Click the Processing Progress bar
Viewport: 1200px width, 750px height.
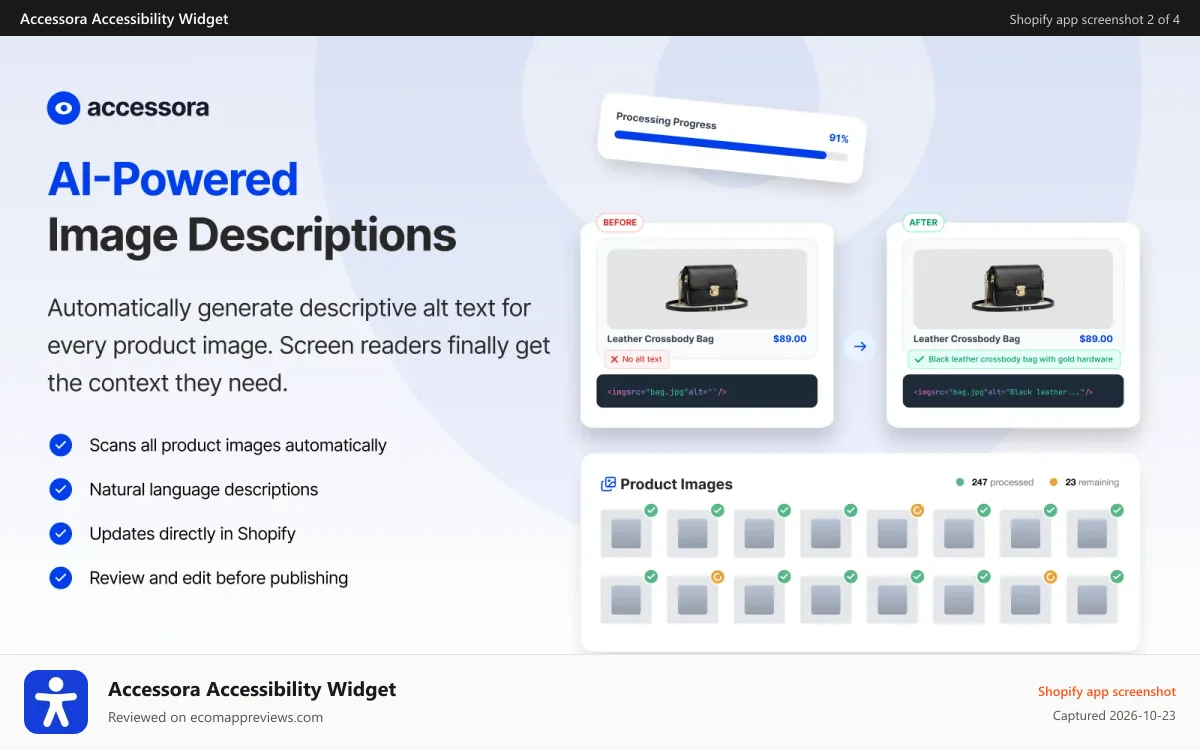click(x=731, y=146)
